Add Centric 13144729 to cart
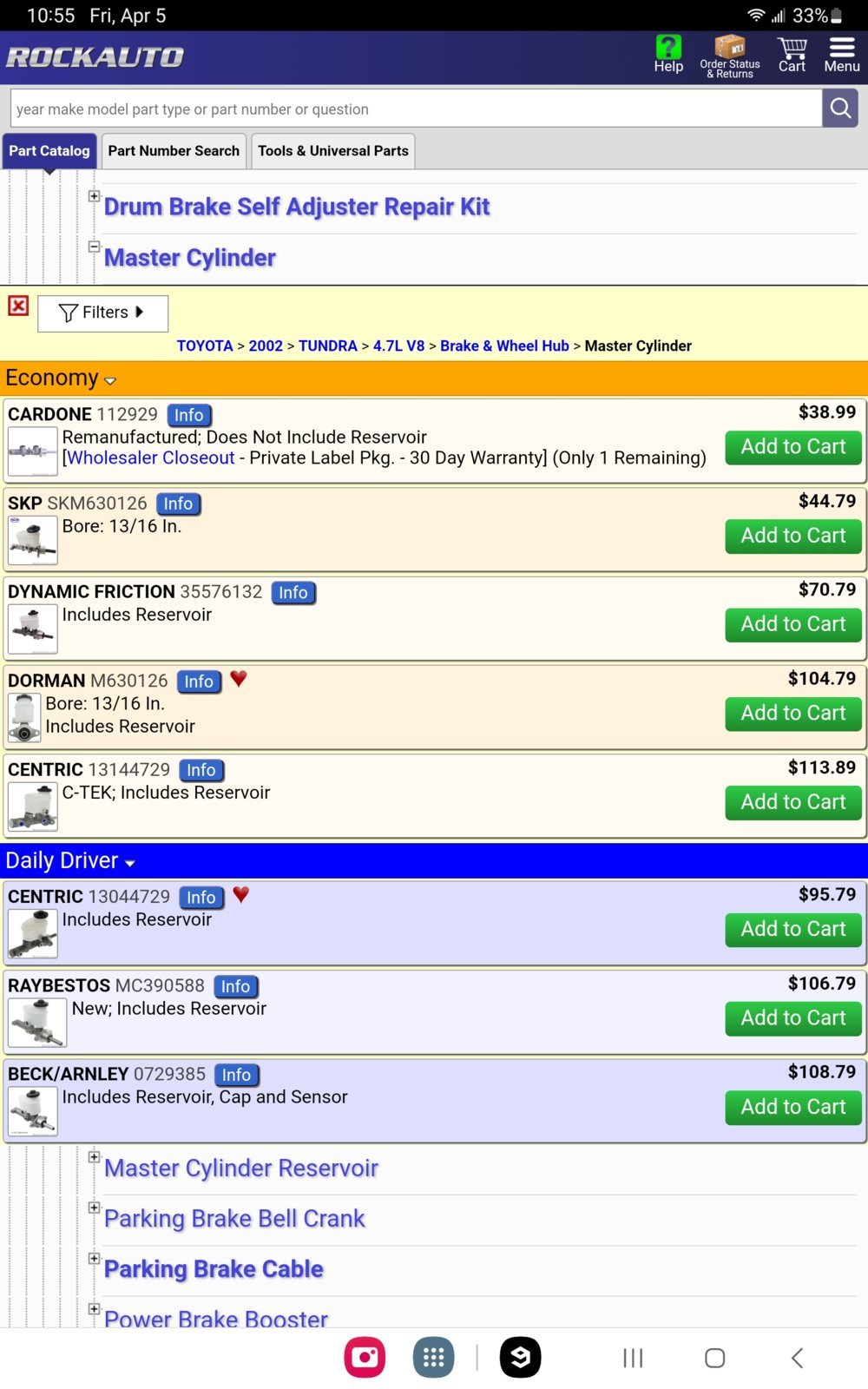The height and width of the screenshot is (1389, 868). click(793, 803)
